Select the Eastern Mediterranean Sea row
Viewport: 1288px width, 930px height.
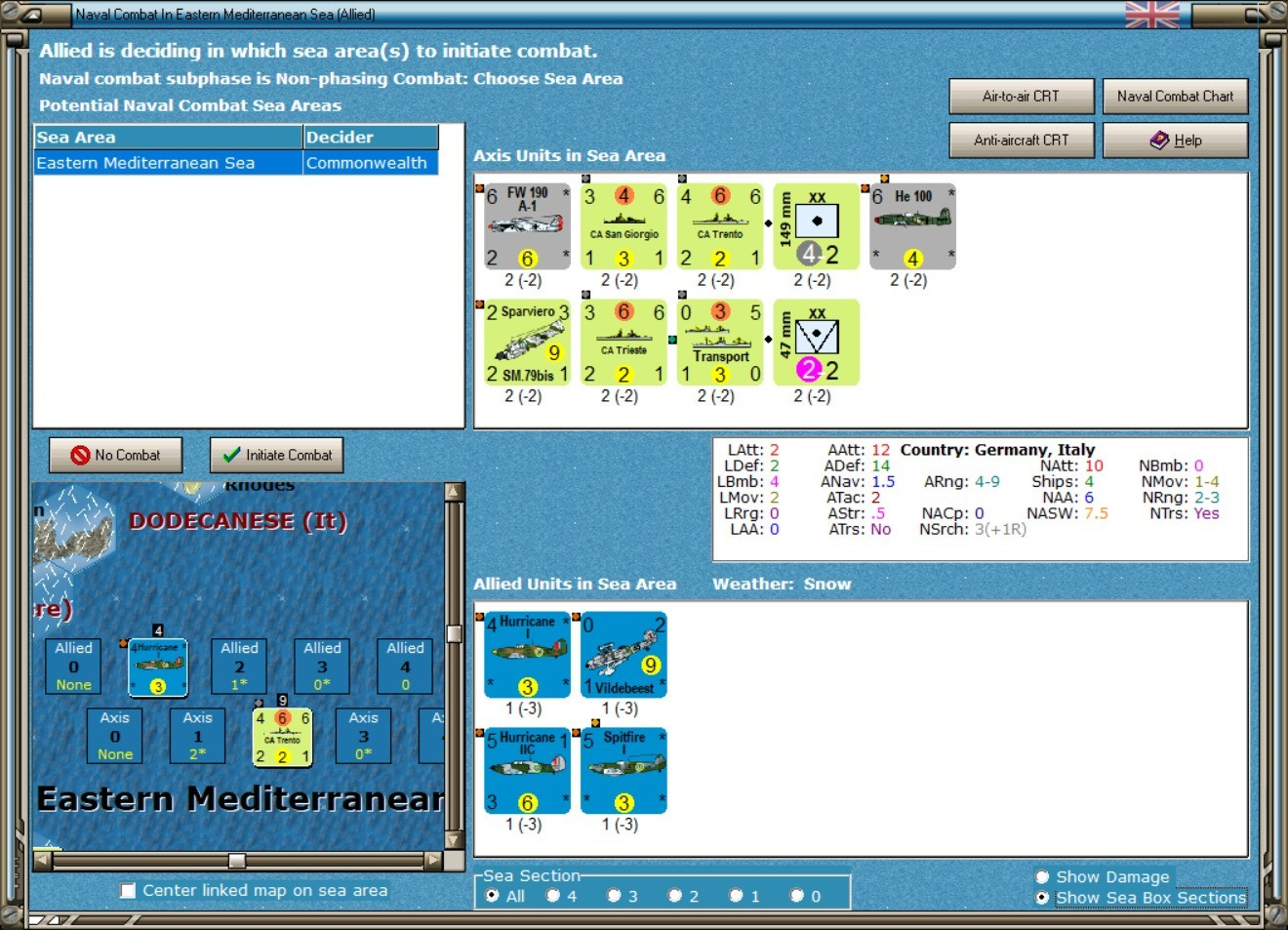236,163
